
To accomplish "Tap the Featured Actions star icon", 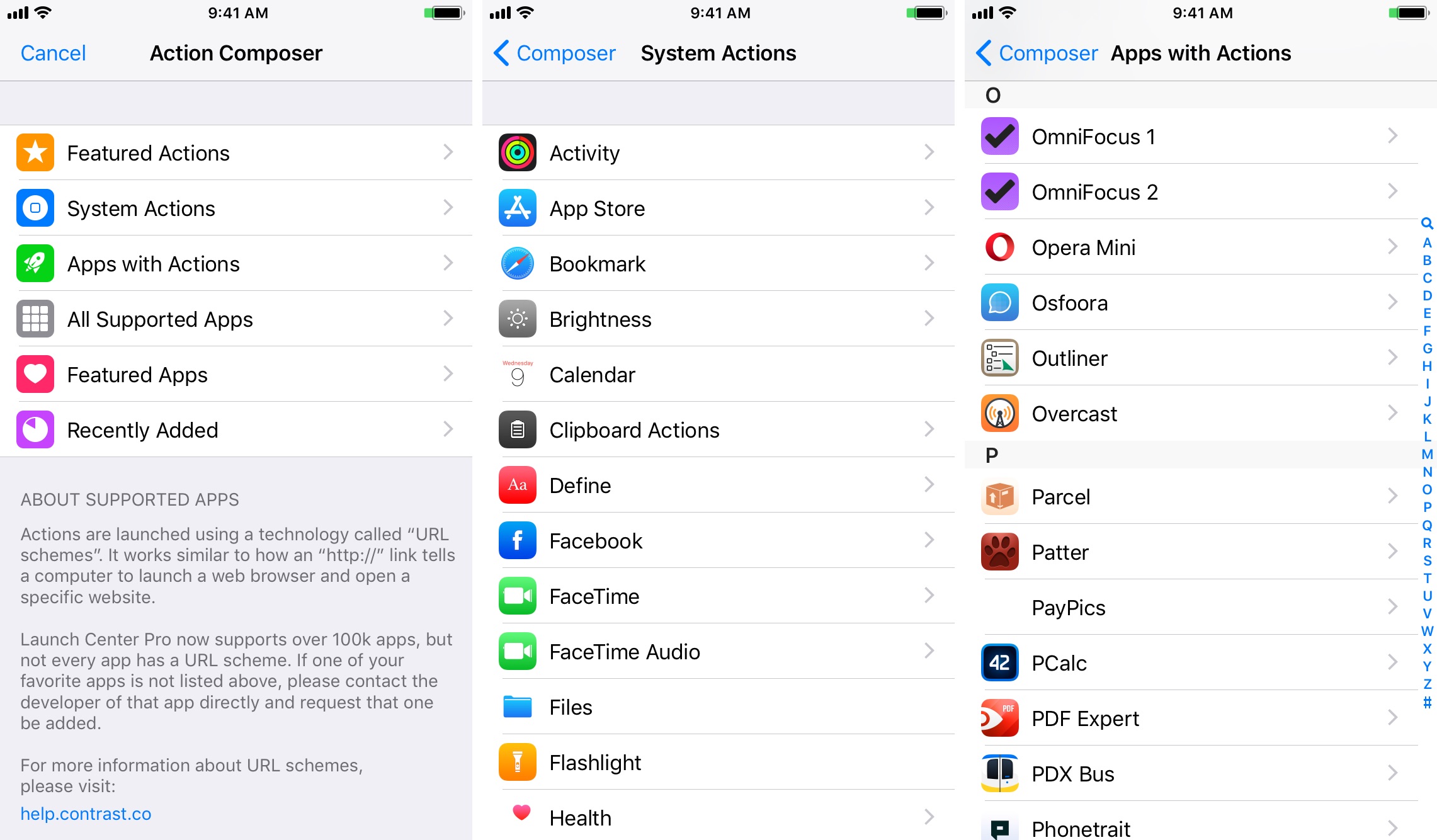I will [35, 152].
